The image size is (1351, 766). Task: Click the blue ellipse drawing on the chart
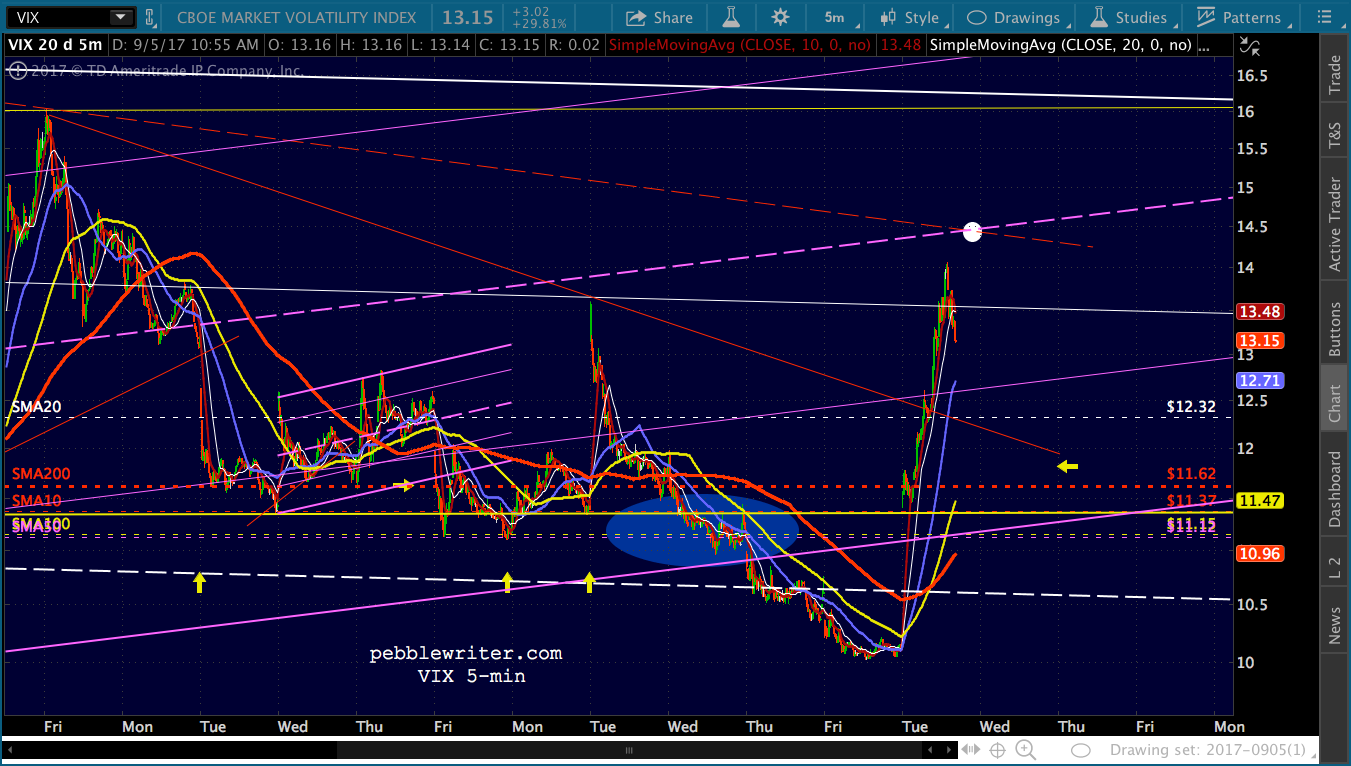[702, 530]
